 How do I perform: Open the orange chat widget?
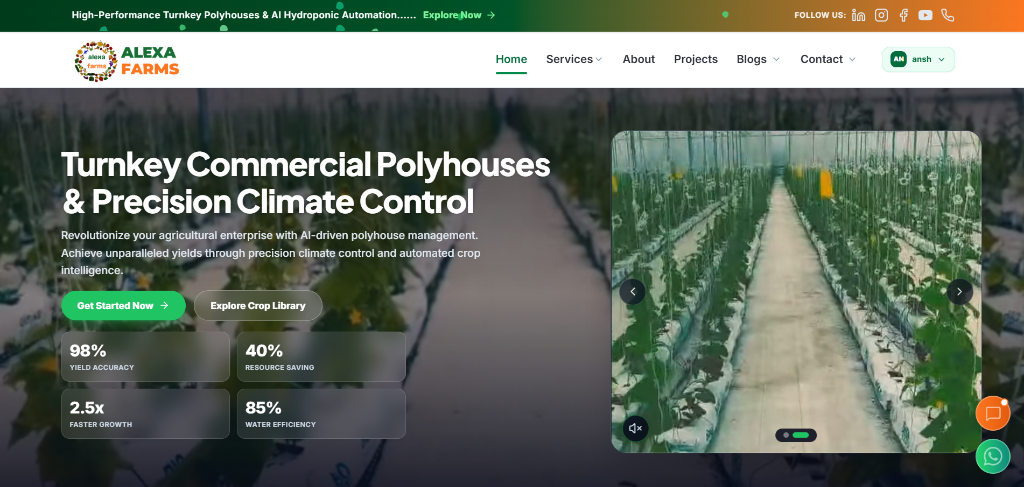(x=993, y=413)
